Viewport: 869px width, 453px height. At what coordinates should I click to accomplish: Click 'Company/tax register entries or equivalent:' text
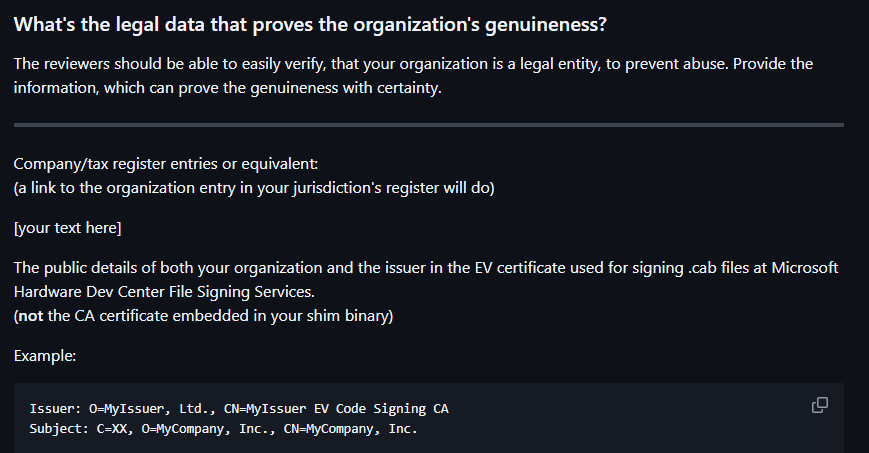coord(165,164)
